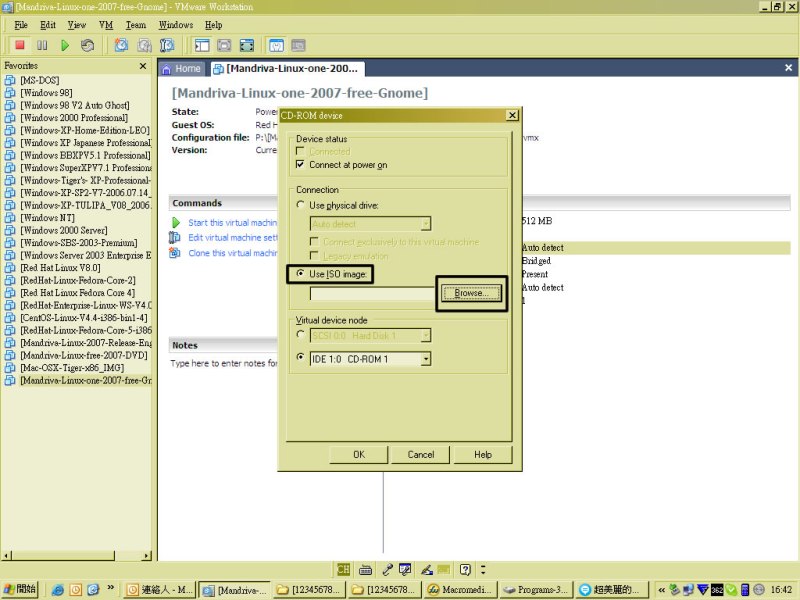Click the green Start this virtual machine arrow icon
Image resolution: width=800 pixels, height=600 pixels.
[176, 222]
